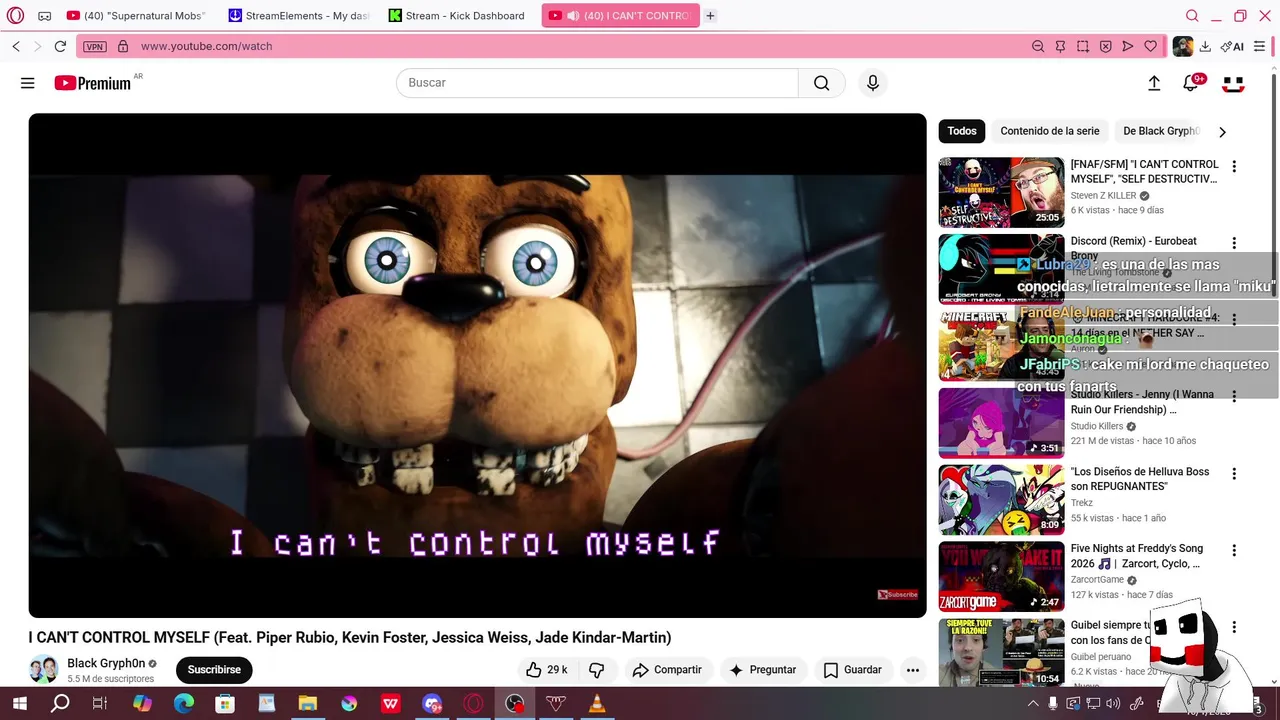Click the Opera tab search magnifier icon
Image resolution: width=1280 pixels, height=720 pixels.
tap(1192, 16)
